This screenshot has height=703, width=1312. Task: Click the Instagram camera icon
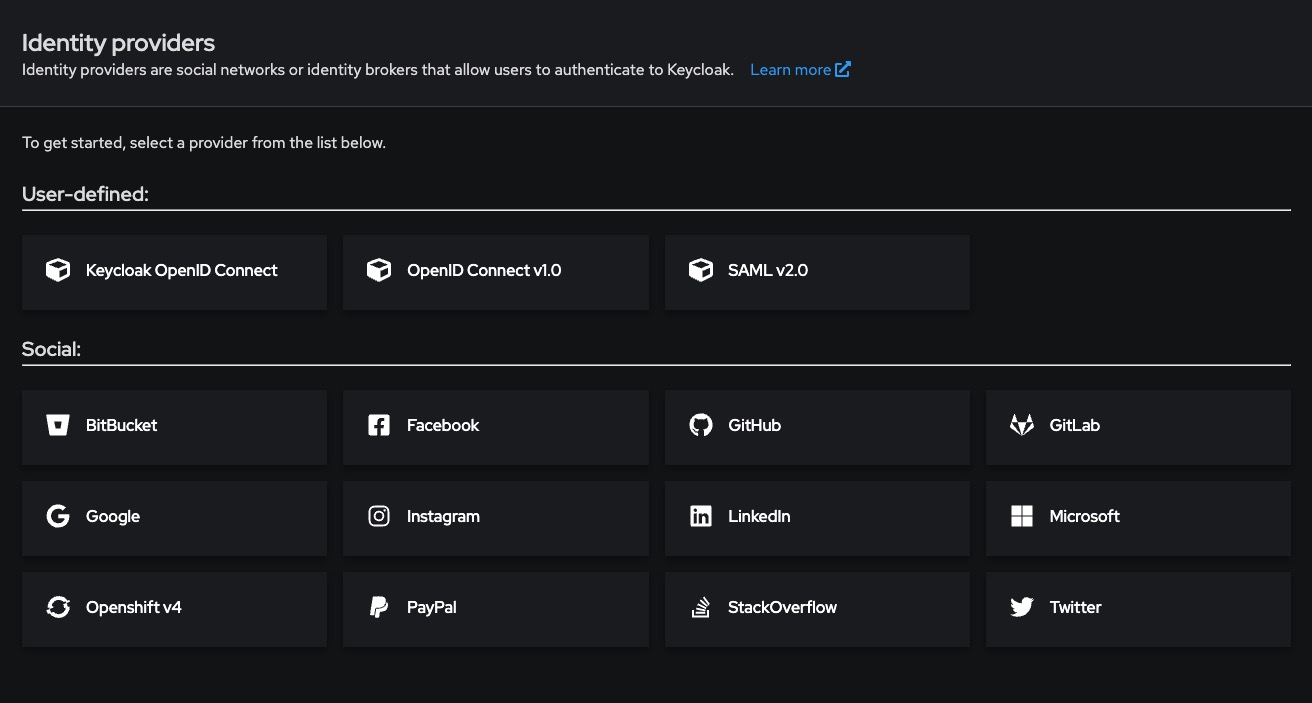(x=379, y=516)
